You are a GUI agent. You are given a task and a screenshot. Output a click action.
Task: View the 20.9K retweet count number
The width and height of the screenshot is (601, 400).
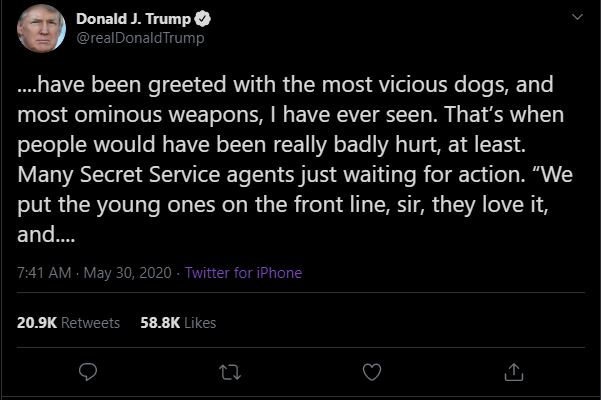click(38, 322)
